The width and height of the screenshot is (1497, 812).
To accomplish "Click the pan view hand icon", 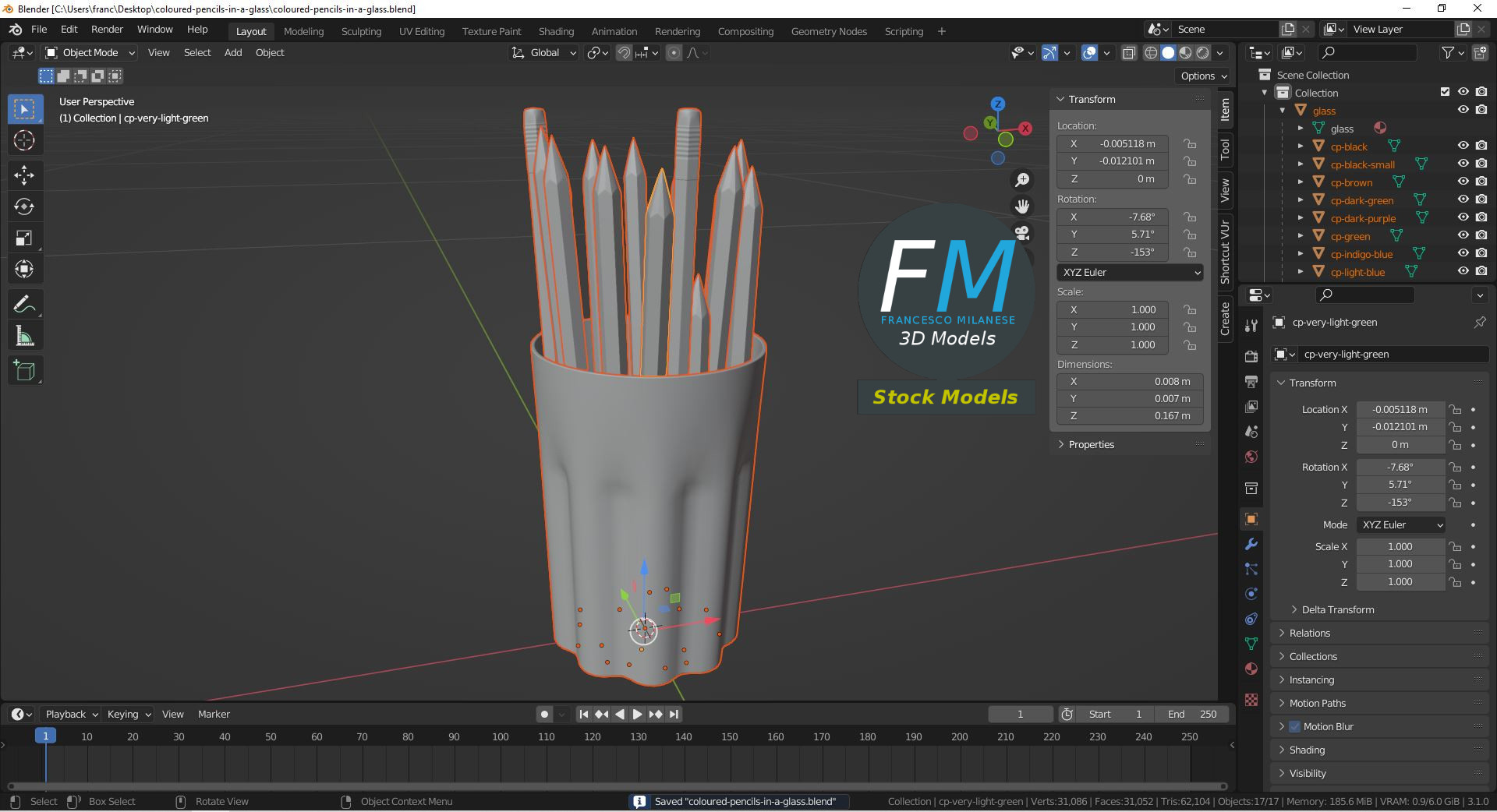I will pos(1021,206).
